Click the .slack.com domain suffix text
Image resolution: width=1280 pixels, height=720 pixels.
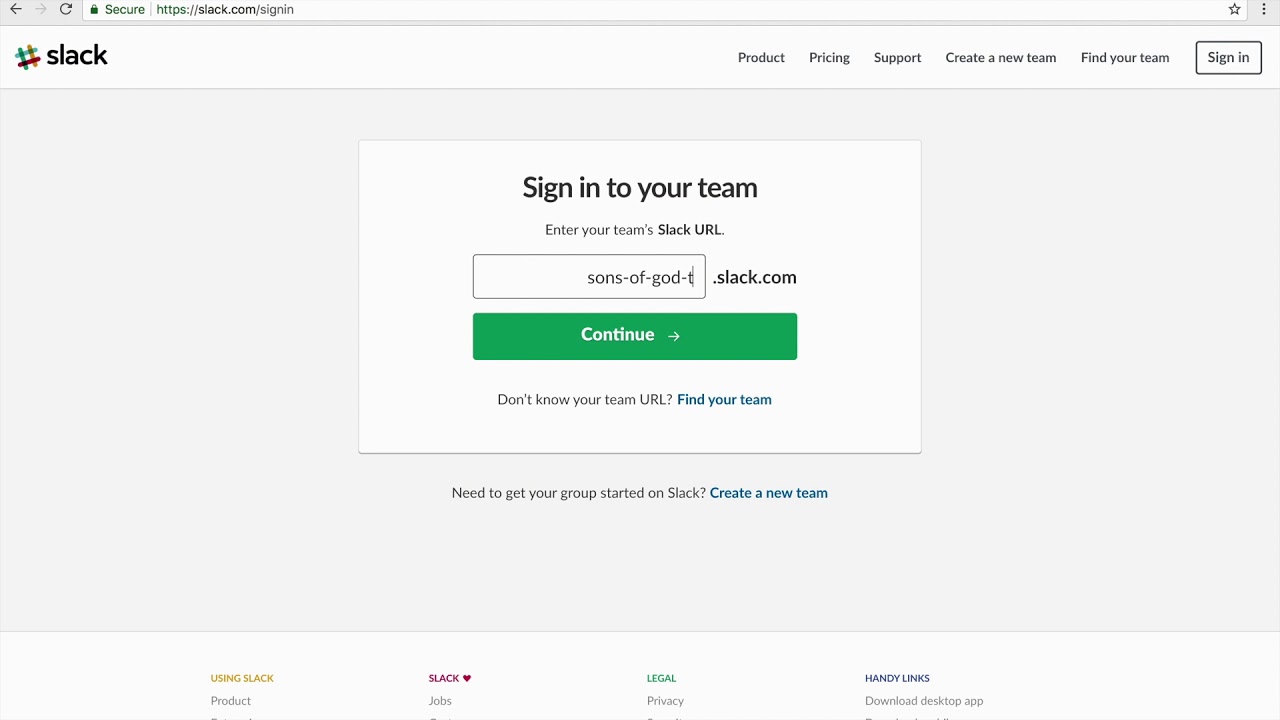(755, 277)
